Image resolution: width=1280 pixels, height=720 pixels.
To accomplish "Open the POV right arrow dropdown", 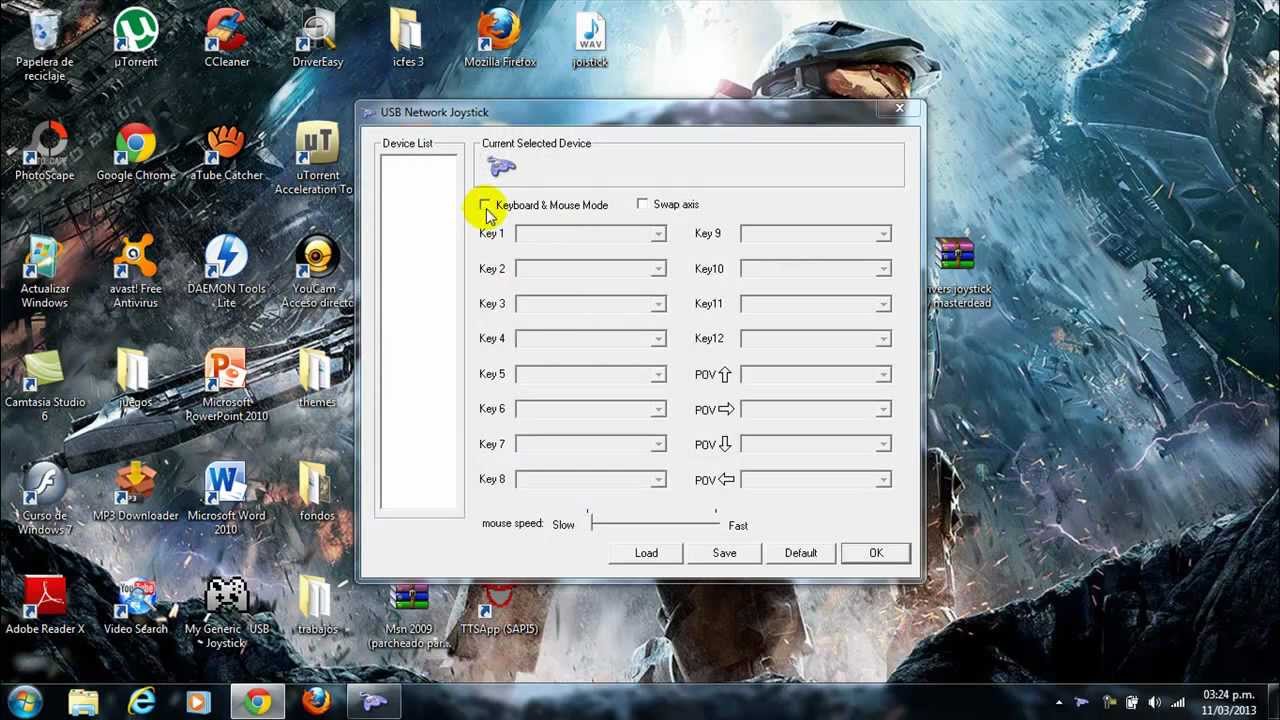I will [816, 409].
